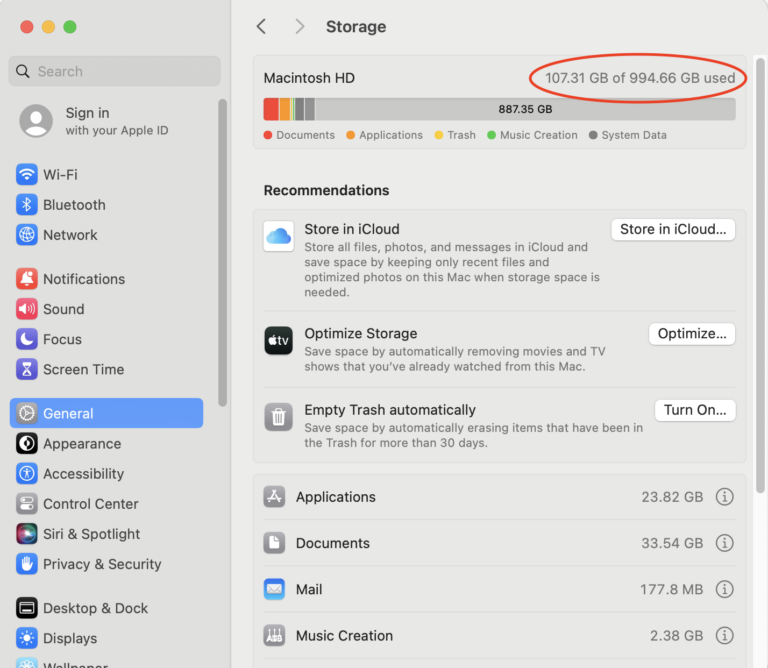The height and width of the screenshot is (668, 768).
Task: Go back using the left chevron
Action: pyautogui.click(x=261, y=27)
